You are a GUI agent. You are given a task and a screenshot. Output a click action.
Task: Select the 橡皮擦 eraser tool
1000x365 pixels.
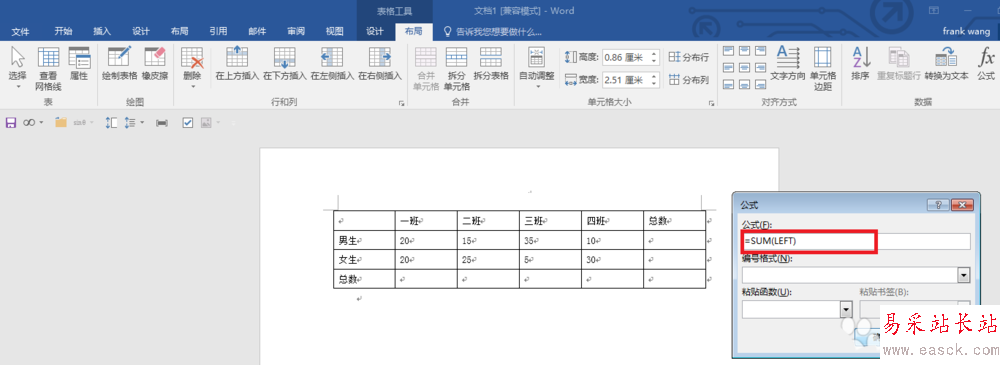point(155,64)
